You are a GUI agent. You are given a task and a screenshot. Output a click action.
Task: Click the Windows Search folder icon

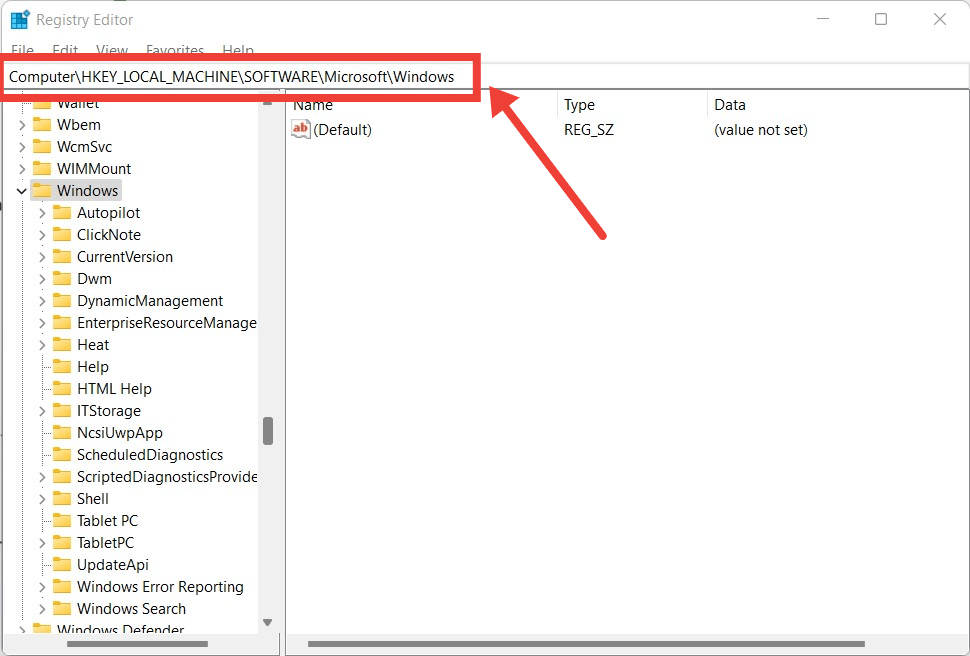[62, 608]
